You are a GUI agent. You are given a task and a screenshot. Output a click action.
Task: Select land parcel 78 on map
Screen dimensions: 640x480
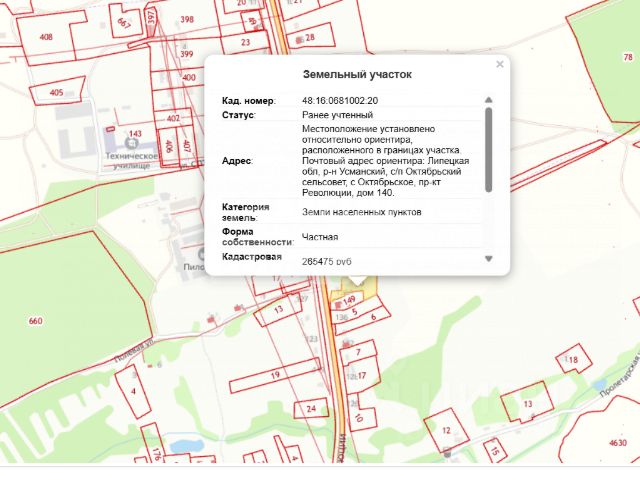(628, 57)
